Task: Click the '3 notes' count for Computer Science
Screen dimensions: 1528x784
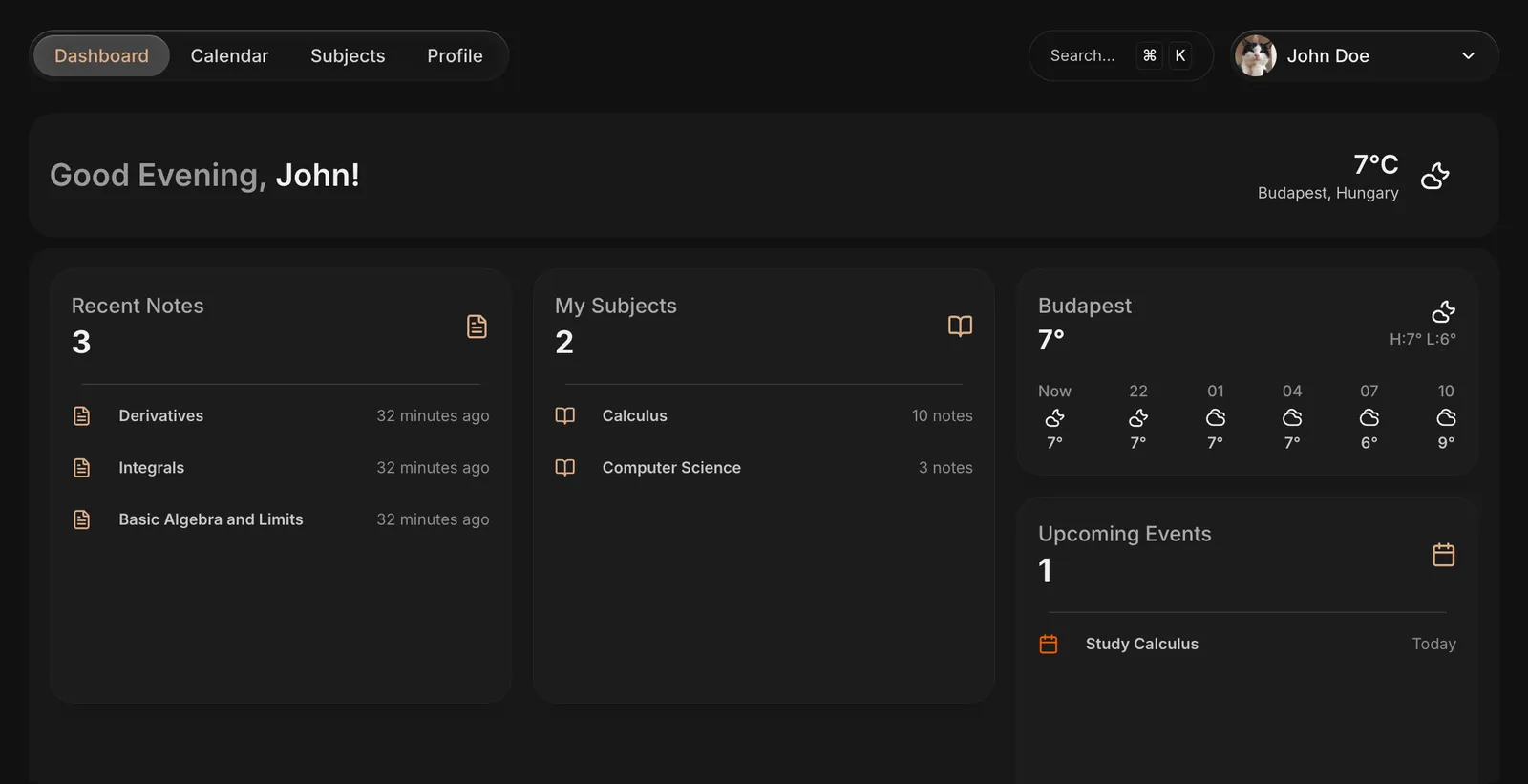Action: click(x=945, y=468)
